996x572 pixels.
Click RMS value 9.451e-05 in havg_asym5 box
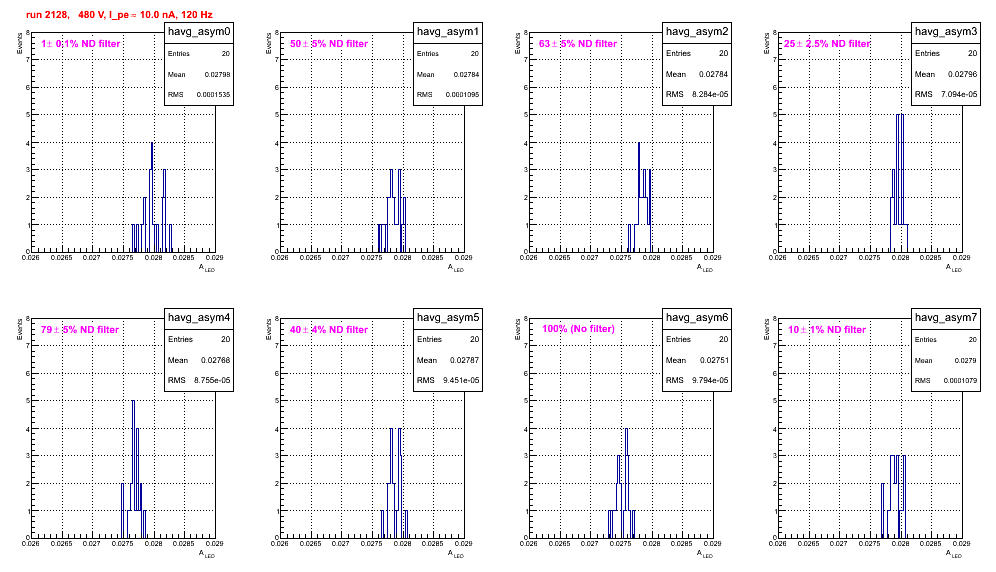461,380
